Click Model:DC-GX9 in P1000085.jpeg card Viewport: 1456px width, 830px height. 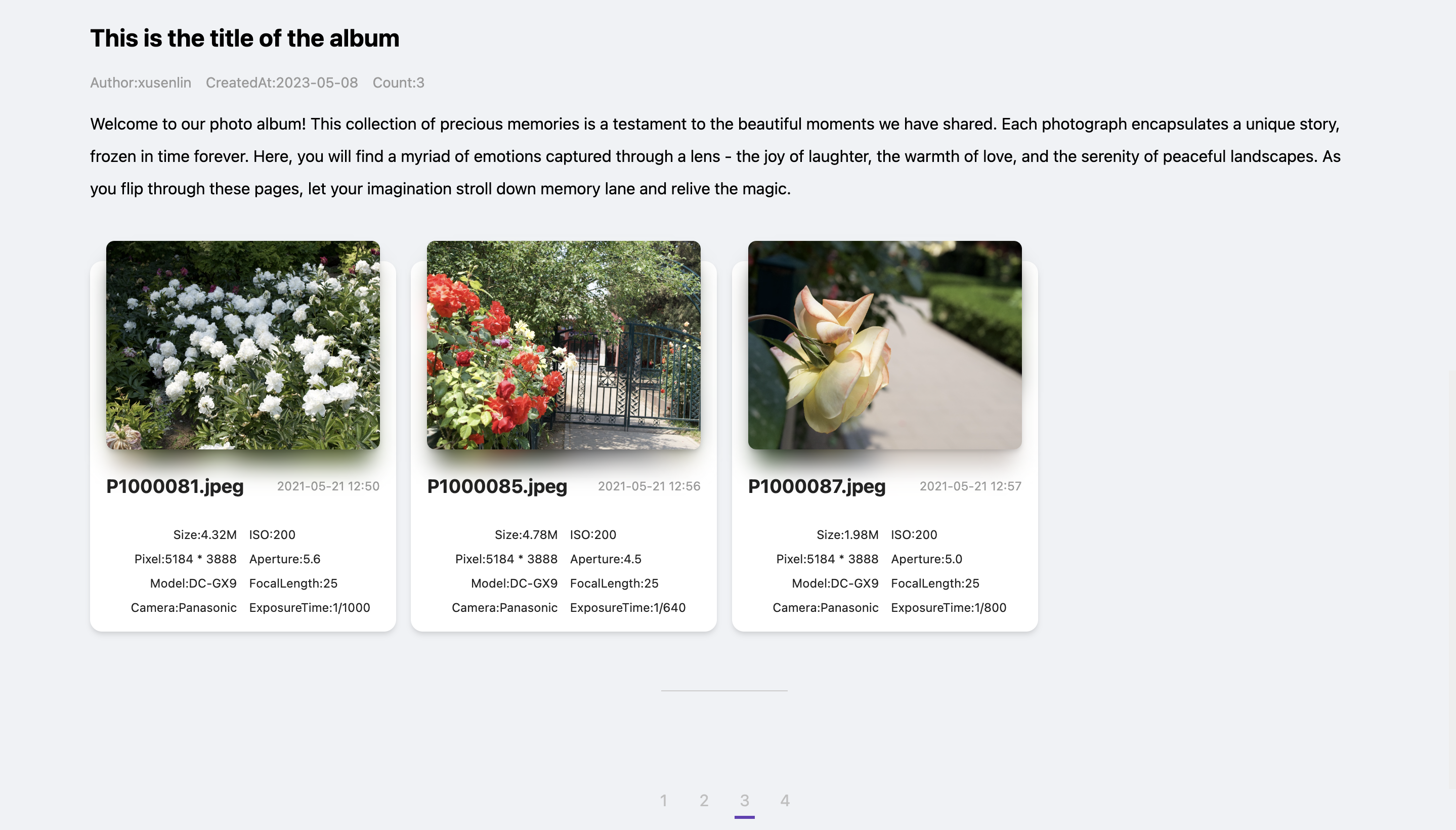pyautogui.click(x=514, y=583)
